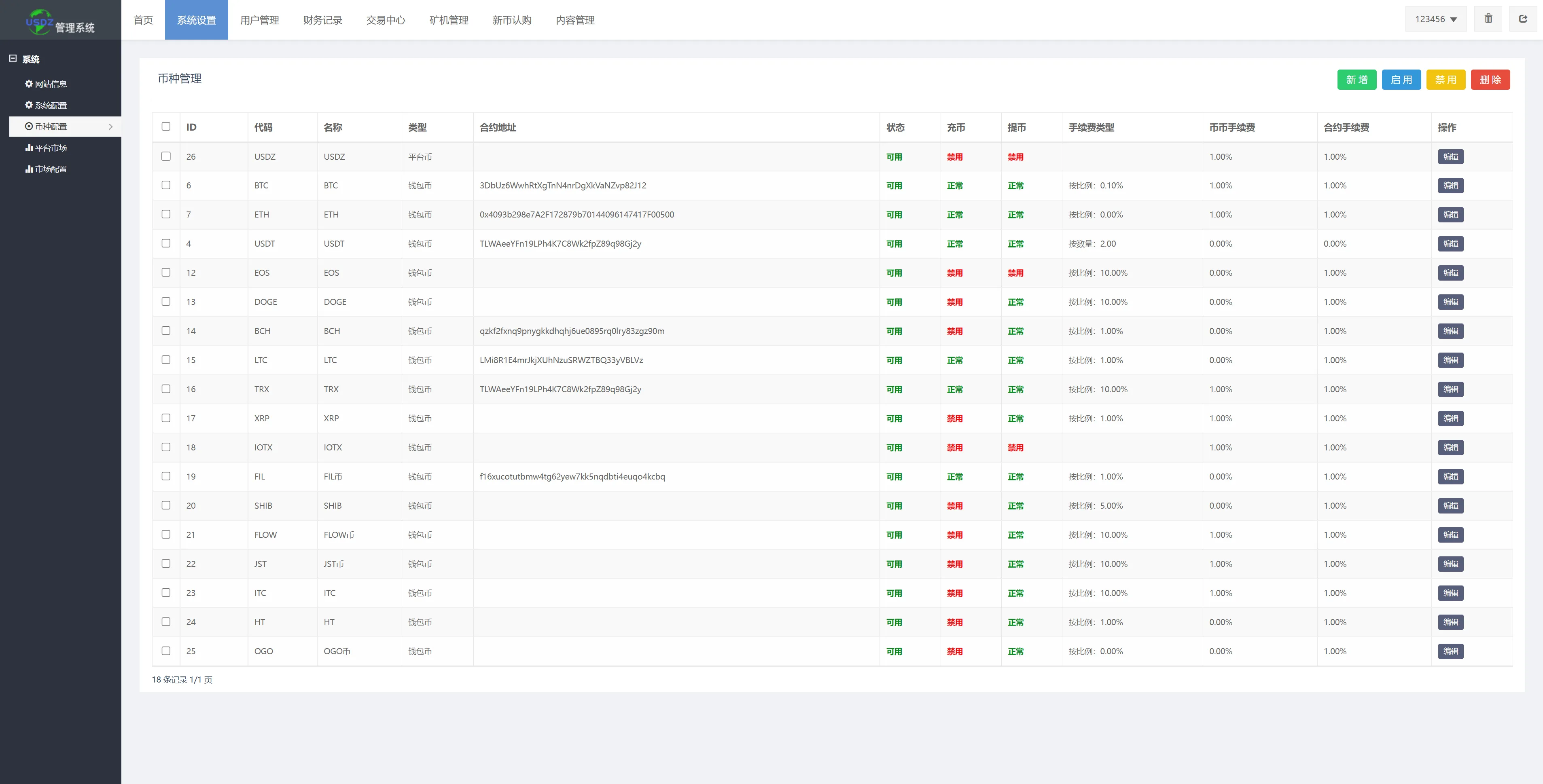Collapse the 系统 sidebar section
This screenshot has width=1543, height=784.
(x=13, y=59)
